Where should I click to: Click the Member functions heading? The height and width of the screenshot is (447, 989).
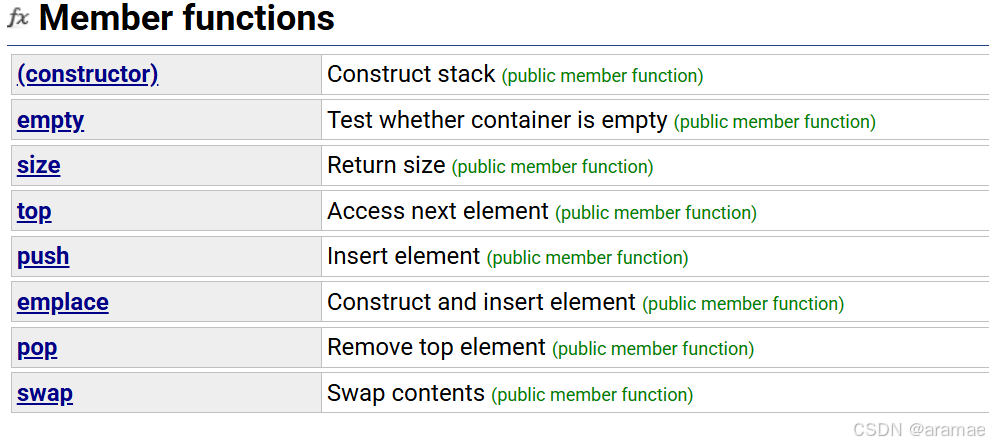click(x=187, y=18)
